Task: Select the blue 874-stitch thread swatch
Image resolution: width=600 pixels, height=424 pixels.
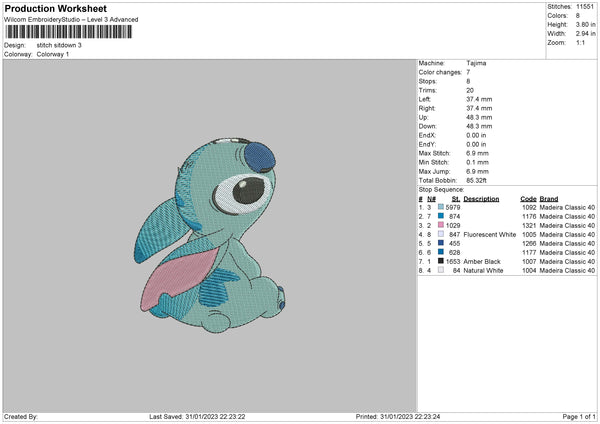Action: point(439,216)
